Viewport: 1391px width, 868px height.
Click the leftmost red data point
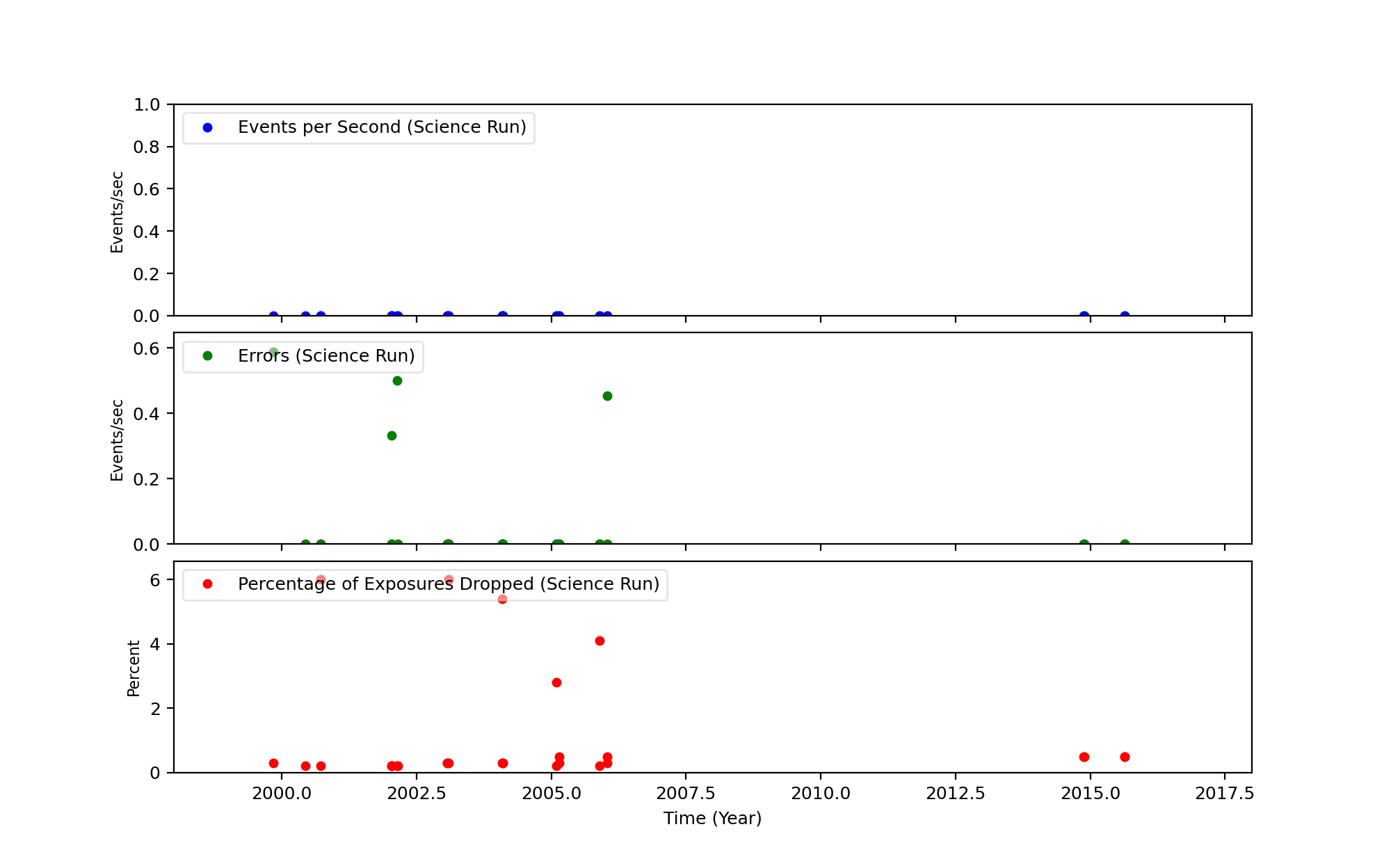273,763
